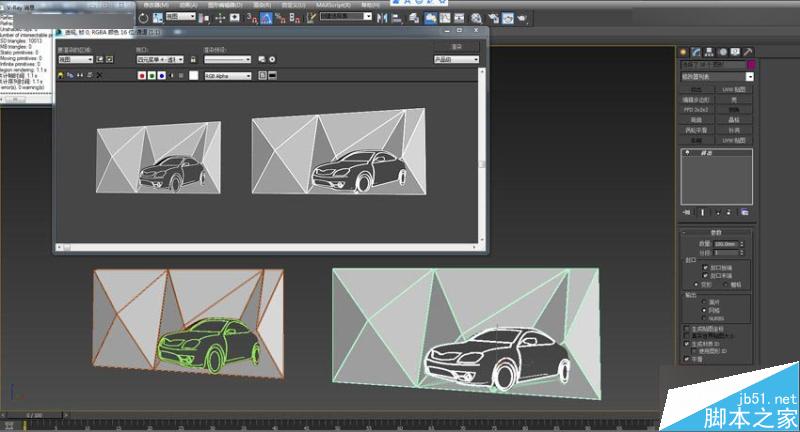
Task: Toggle the Smooth checkbox at panel bottom
Action: 685,360
